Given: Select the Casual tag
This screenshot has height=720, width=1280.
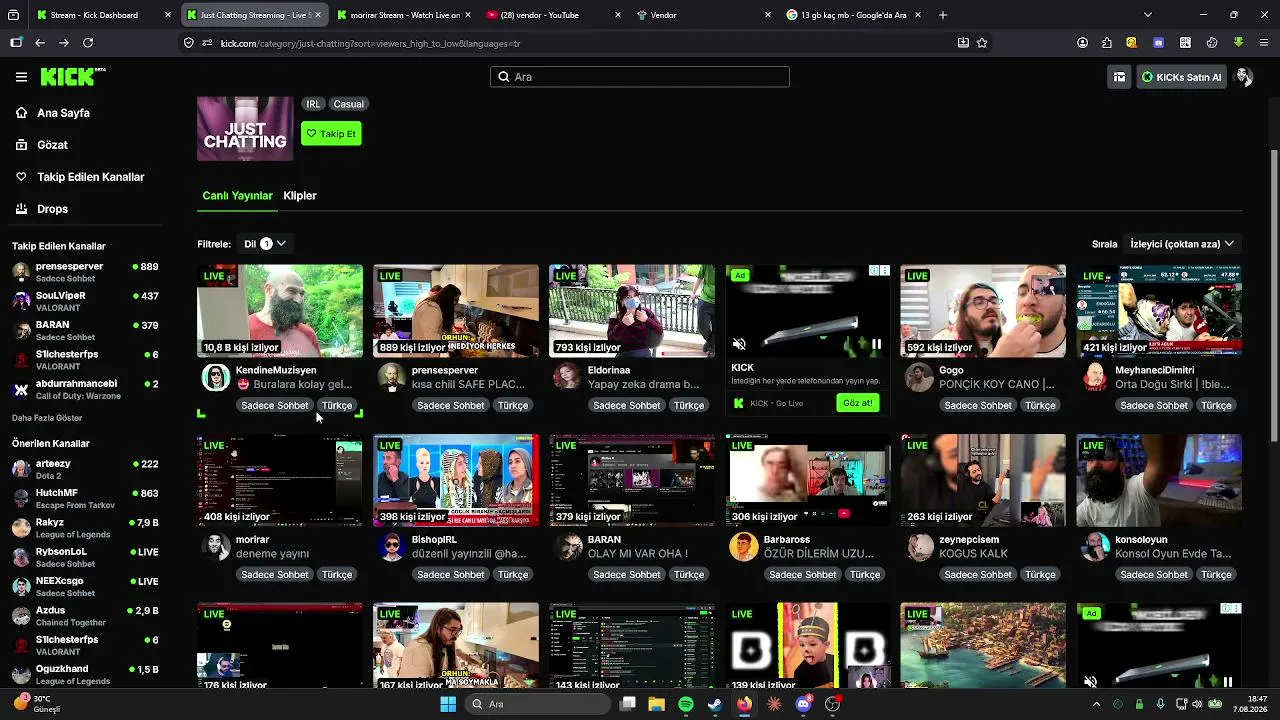Looking at the screenshot, I should tap(349, 104).
